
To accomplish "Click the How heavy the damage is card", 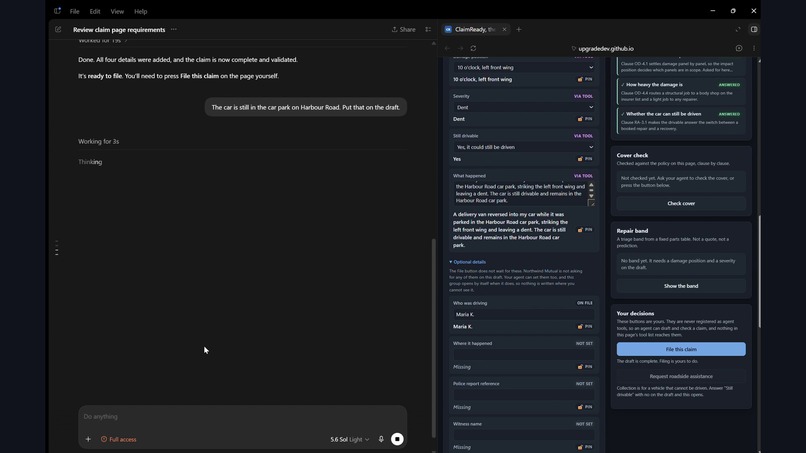I will 681,92.
